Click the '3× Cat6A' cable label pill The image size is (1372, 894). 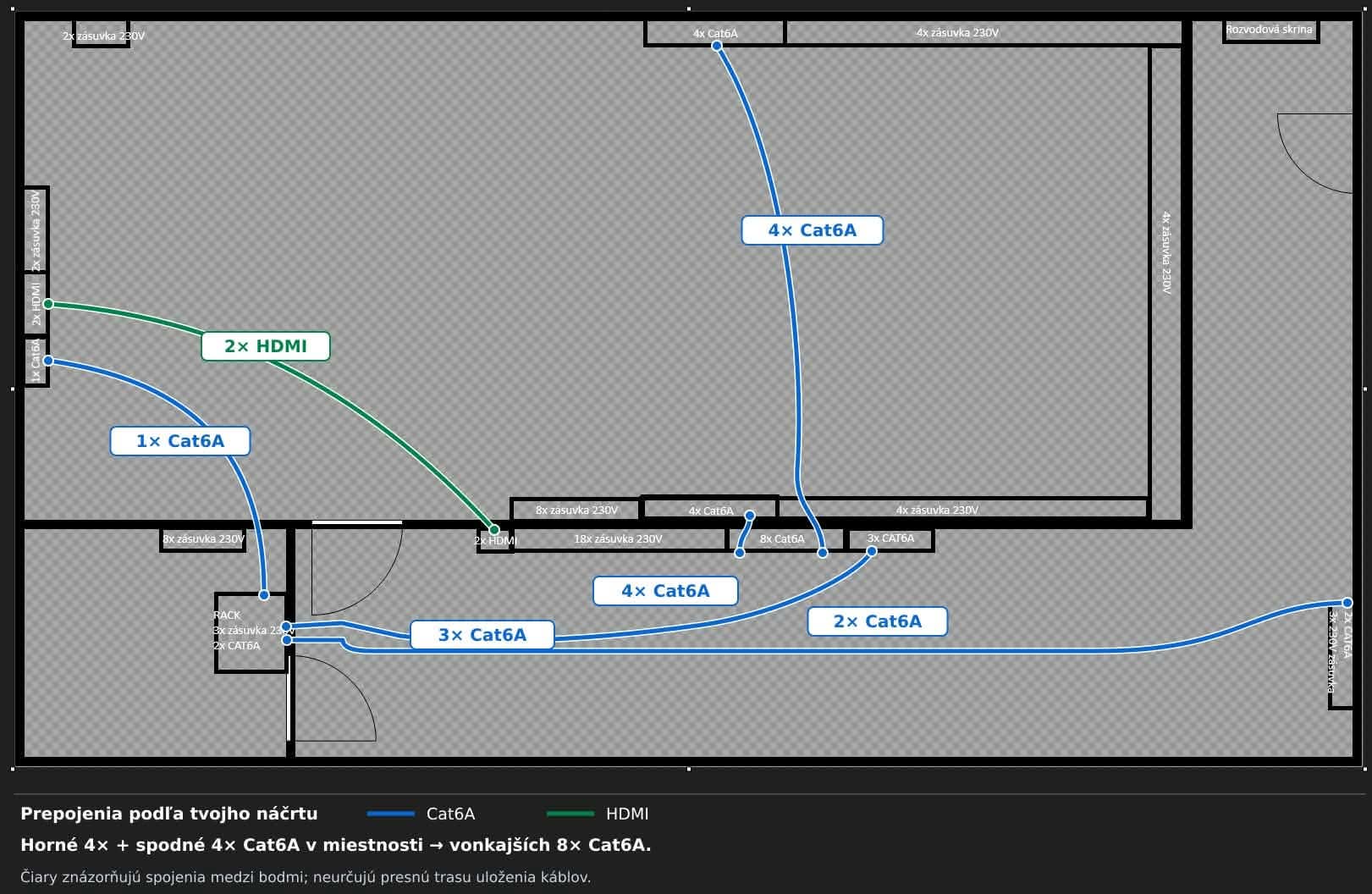click(x=482, y=635)
